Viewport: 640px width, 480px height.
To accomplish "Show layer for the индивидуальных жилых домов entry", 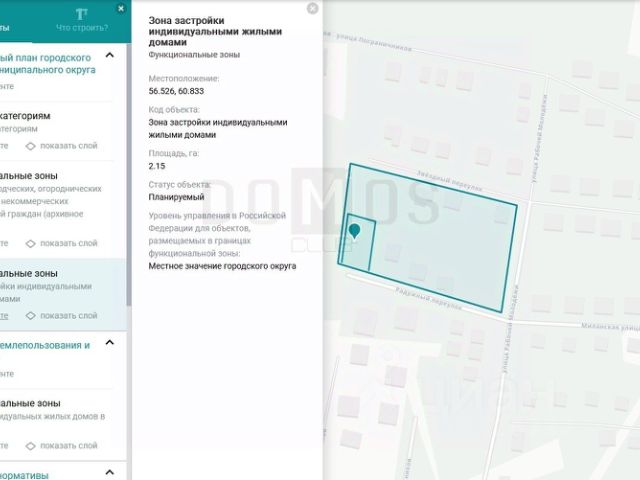I will pos(62,446).
